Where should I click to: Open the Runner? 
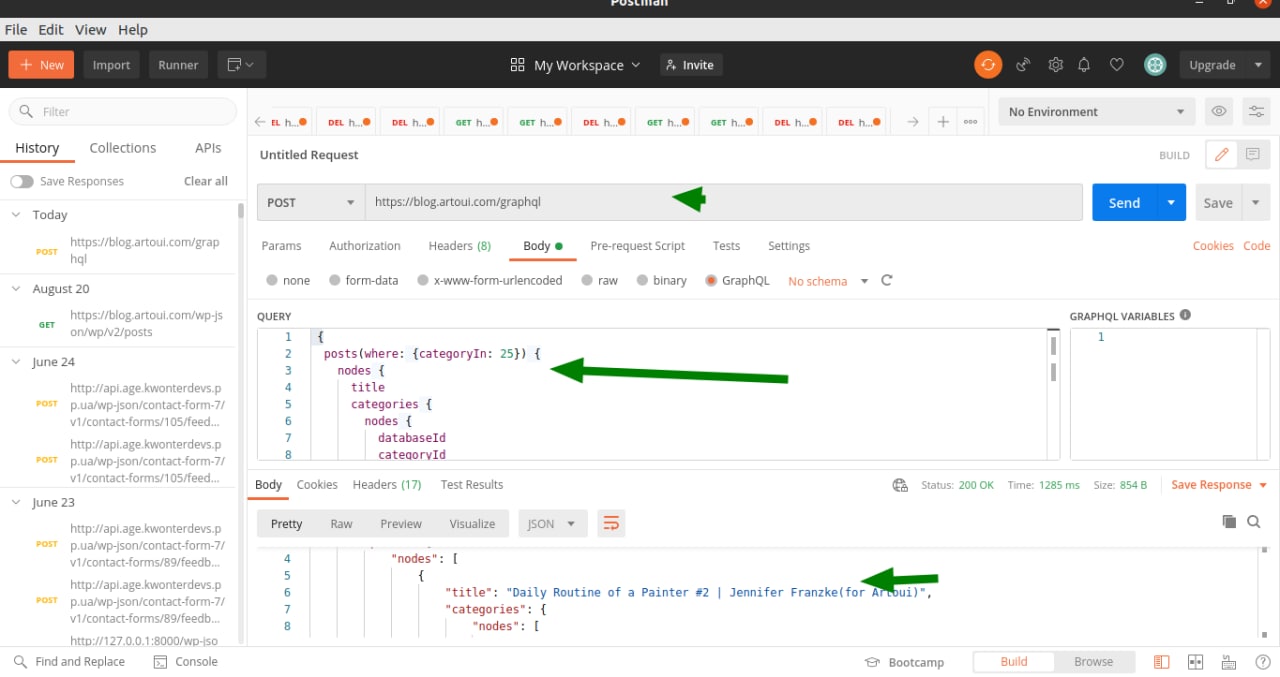coord(178,65)
